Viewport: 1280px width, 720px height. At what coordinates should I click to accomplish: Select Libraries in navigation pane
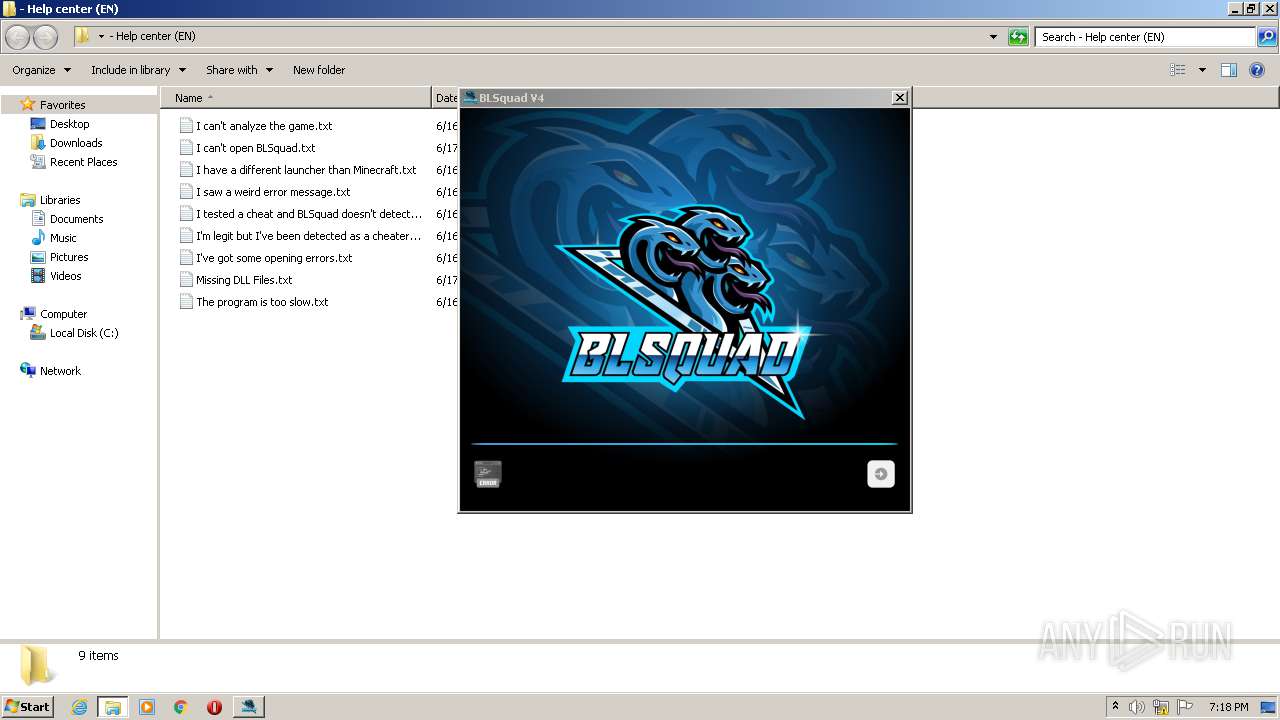click(60, 200)
